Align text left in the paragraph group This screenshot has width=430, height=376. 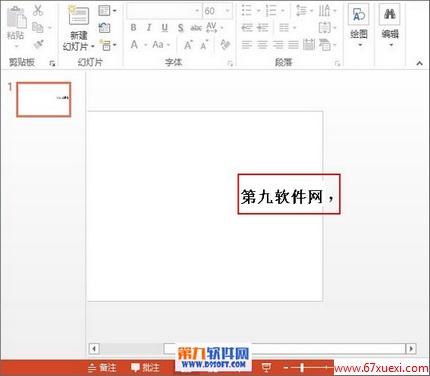247,45
